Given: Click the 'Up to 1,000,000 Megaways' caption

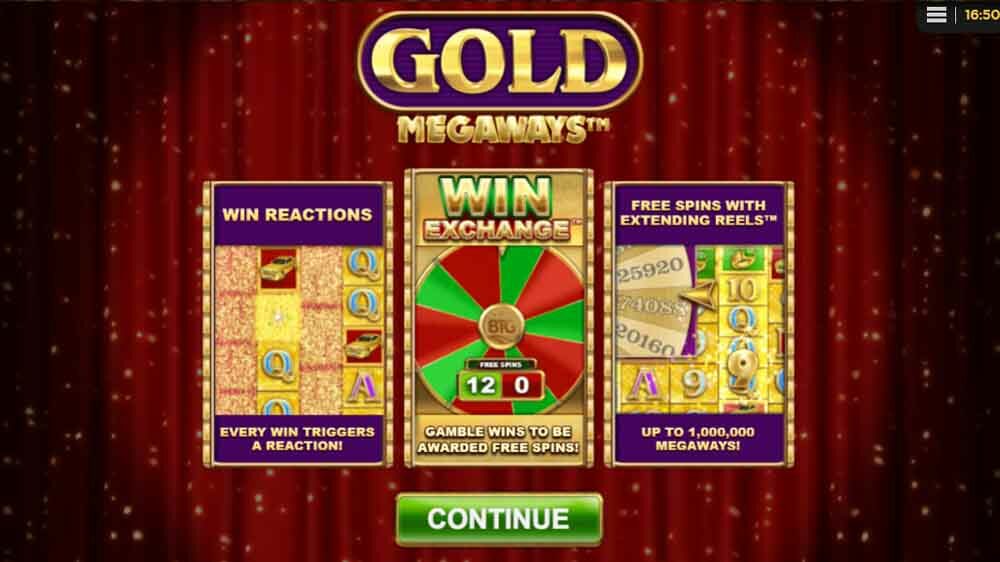Looking at the screenshot, I should [x=698, y=439].
